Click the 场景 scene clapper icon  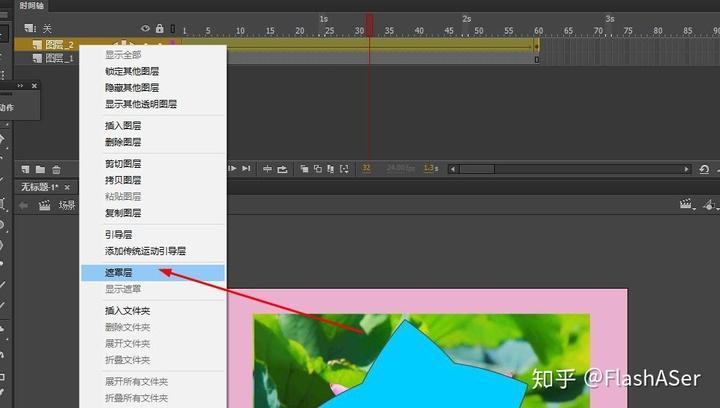pyautogui.click(x=45, y=205)
